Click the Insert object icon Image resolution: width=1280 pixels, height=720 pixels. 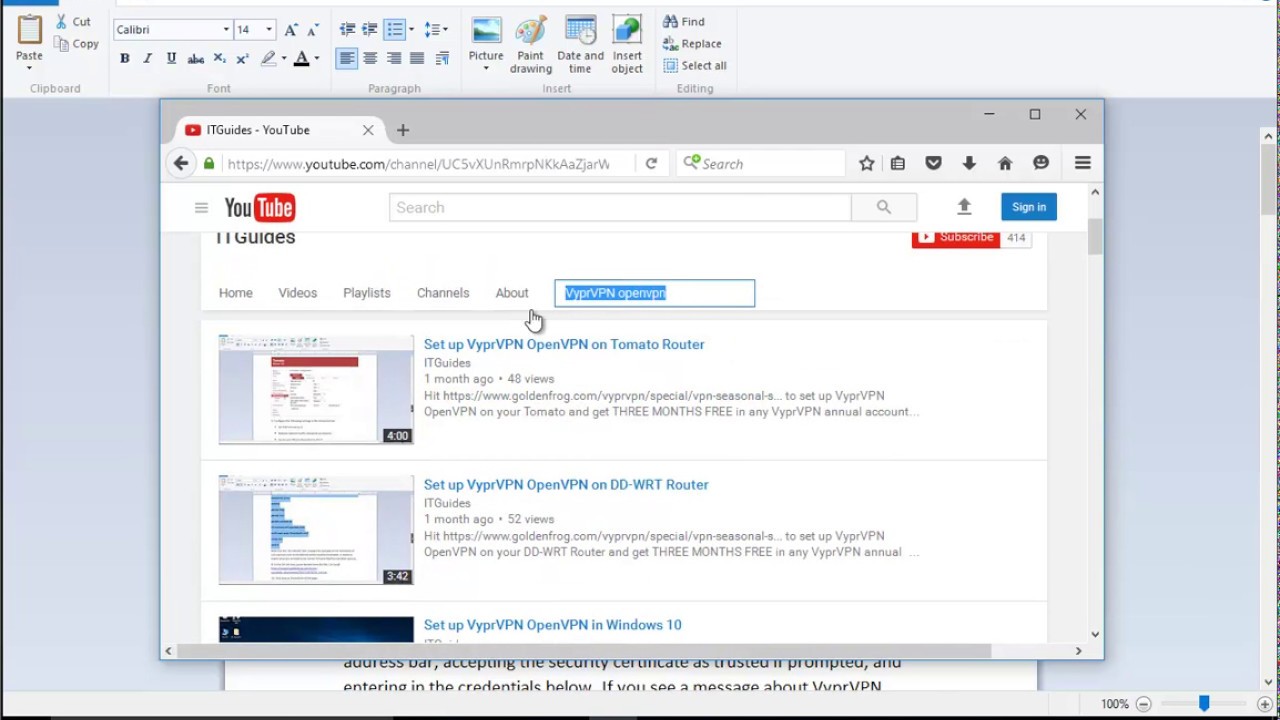[x=627, y=30]
